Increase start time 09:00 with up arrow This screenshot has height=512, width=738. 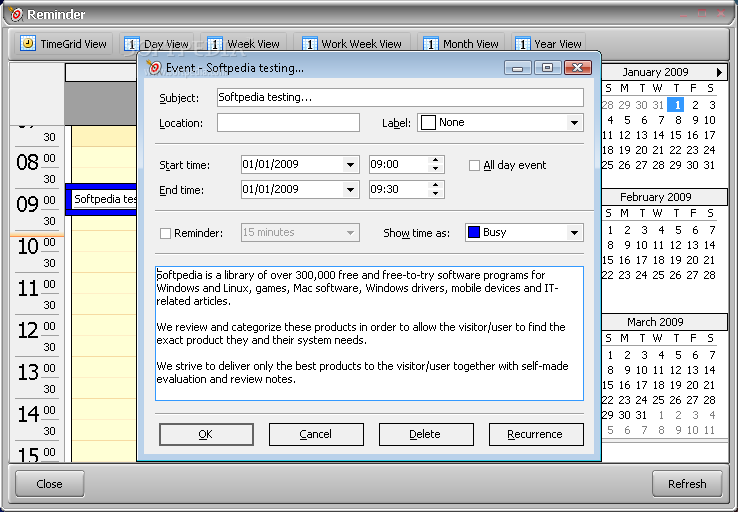[x=435, y=160]
